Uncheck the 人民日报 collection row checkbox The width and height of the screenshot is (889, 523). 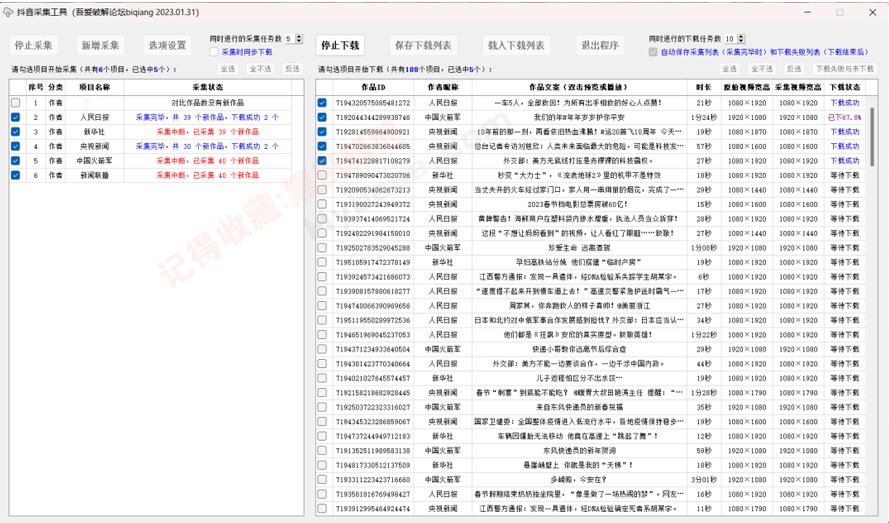tap(15, 117)
